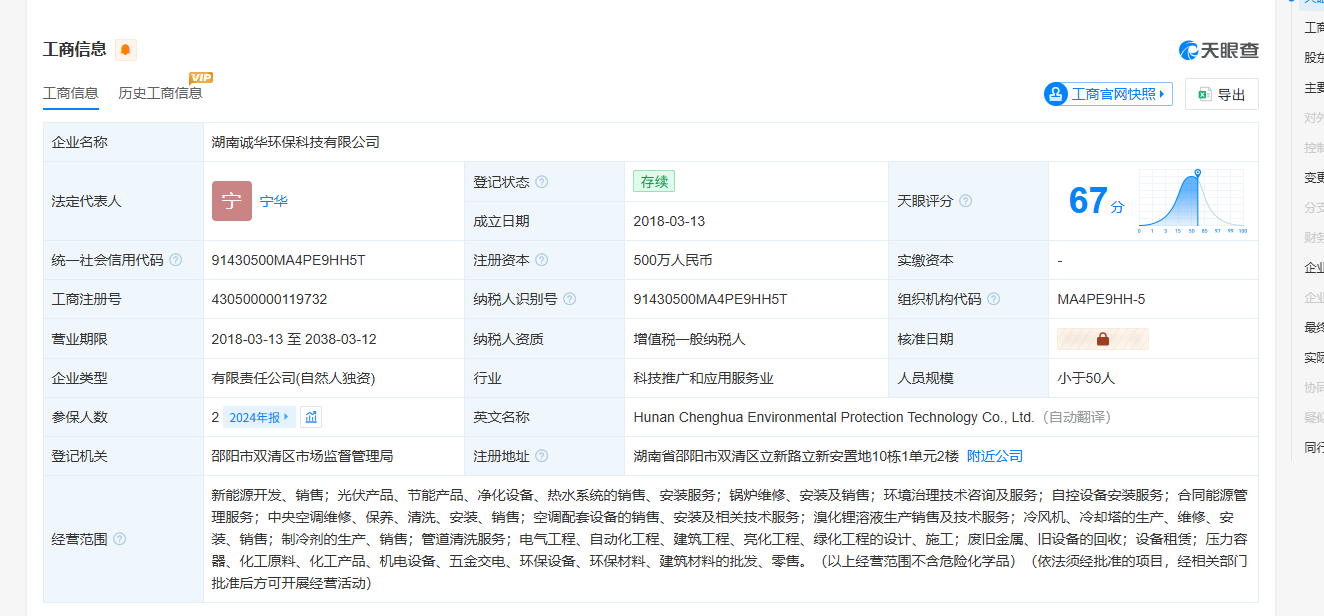
Task: Click help icon beside 注册地址
Action: [542, 456]
